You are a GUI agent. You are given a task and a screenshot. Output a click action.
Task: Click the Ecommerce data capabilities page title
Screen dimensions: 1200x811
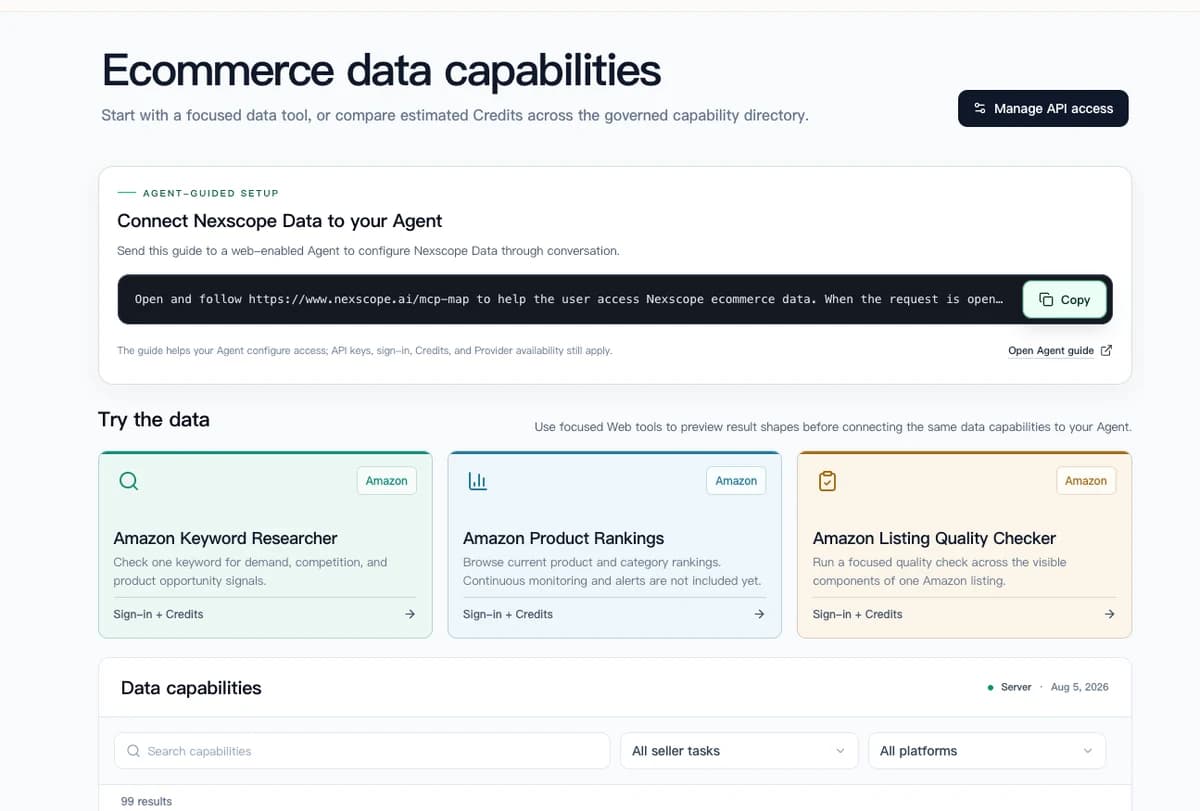coord(381,71)
